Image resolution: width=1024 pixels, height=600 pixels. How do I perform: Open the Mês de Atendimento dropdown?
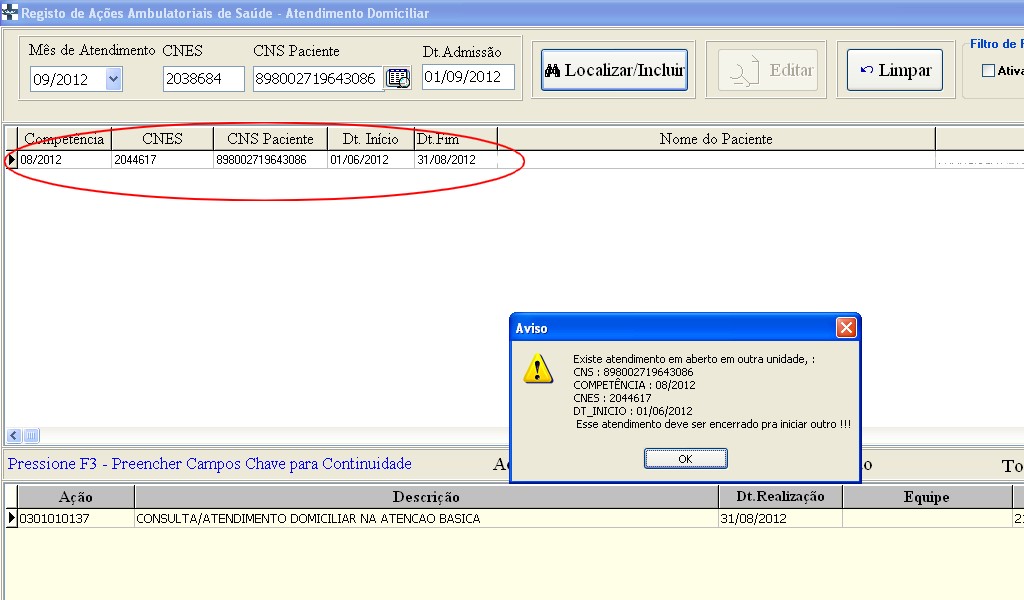(x=113, y=79)
